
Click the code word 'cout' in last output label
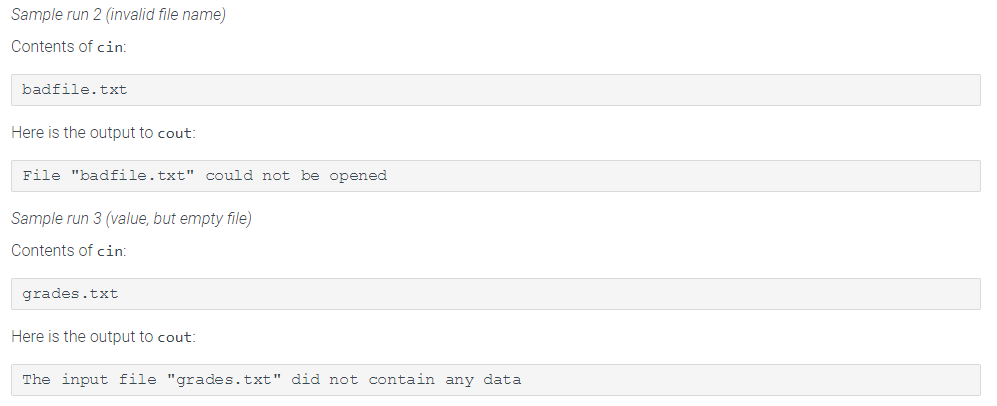tap(174, 337)
